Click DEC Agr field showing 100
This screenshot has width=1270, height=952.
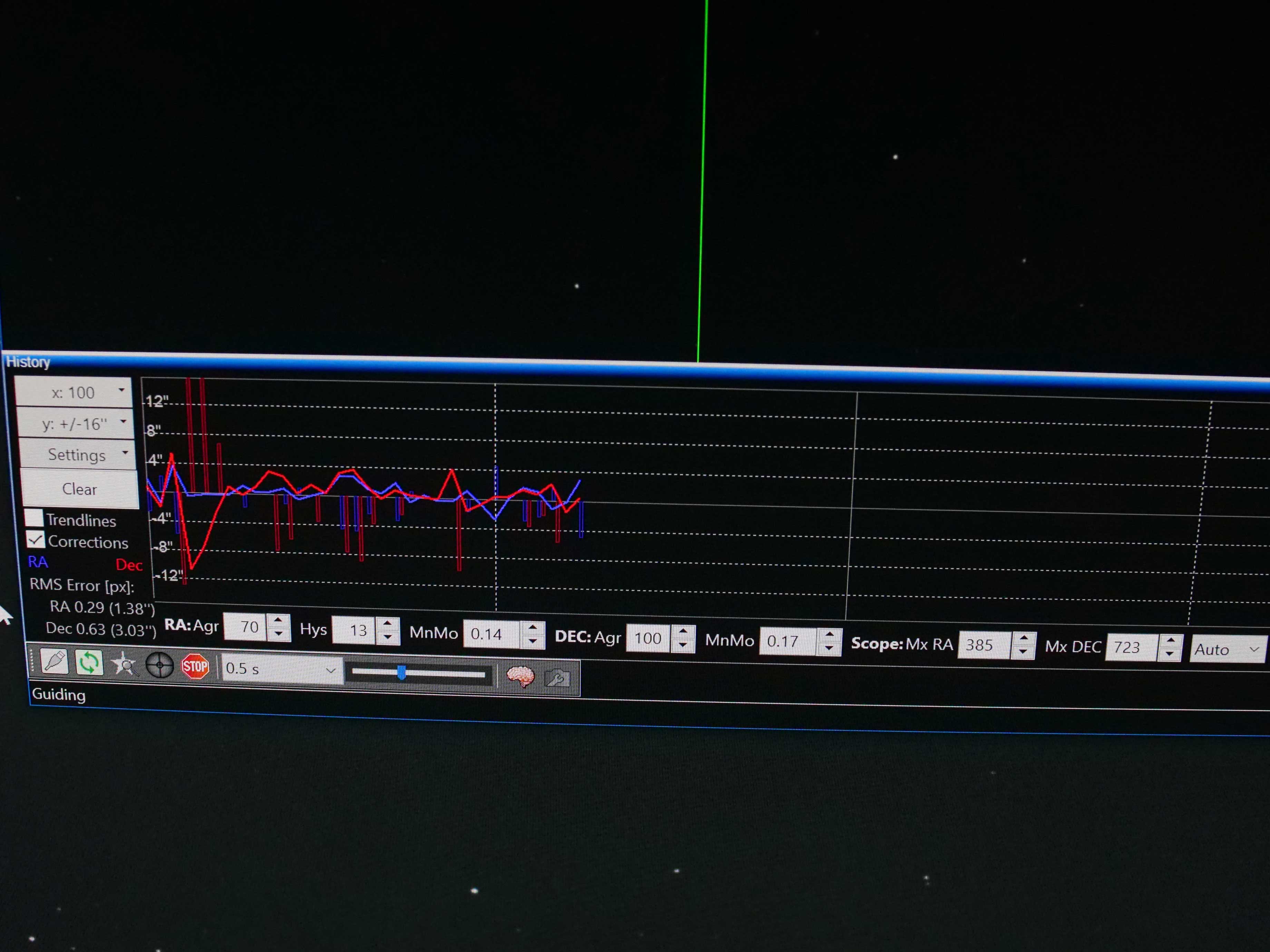click(649, 638)
